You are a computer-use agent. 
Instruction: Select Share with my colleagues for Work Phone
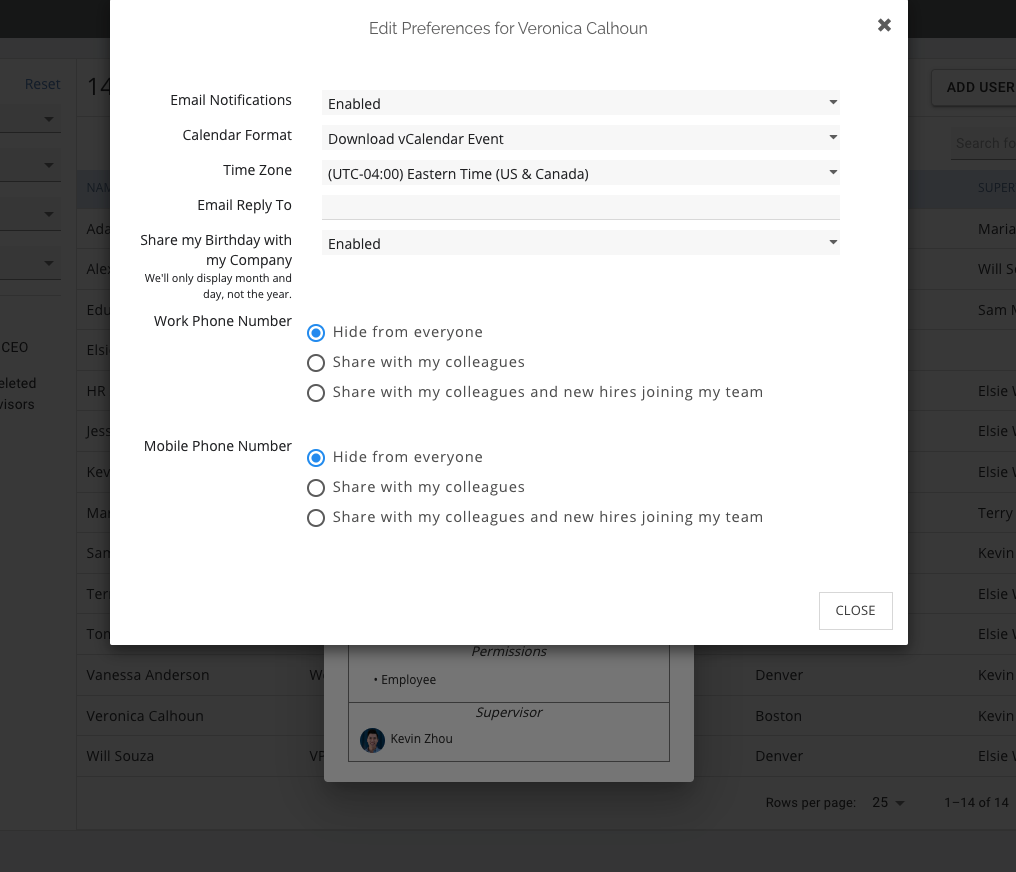point(316,363)
